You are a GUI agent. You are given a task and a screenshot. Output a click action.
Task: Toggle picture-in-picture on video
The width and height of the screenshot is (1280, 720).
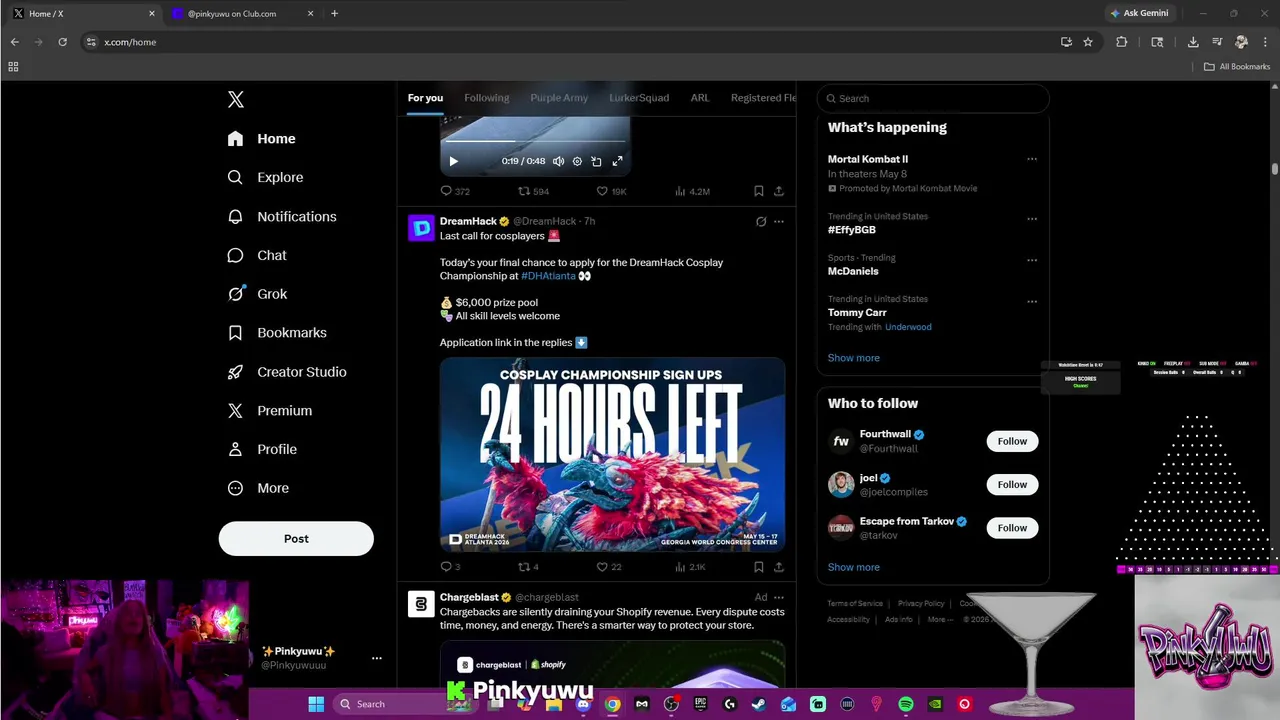click(596, 161)
